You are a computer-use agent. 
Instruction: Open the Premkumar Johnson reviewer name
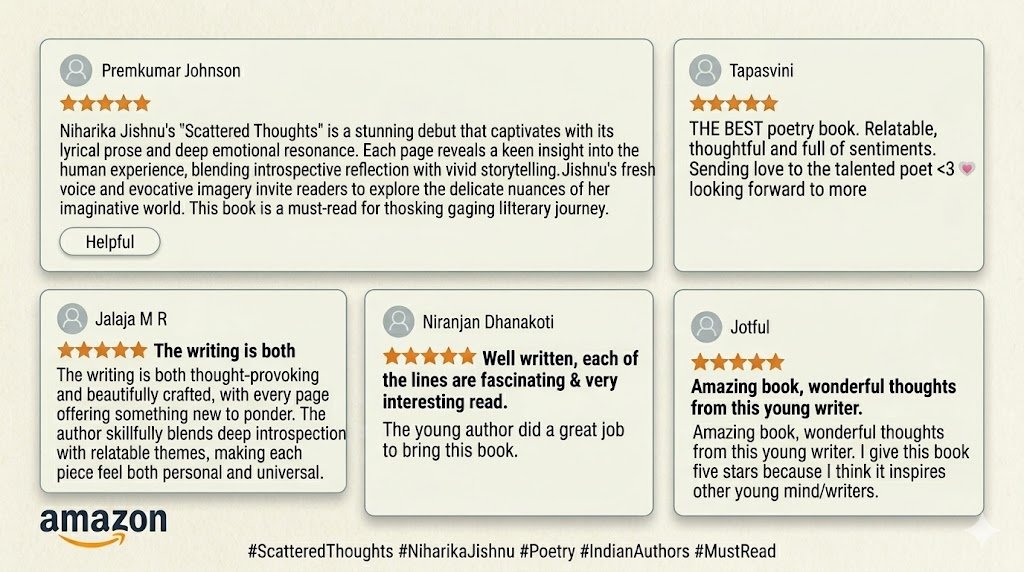[x=171, y=71]
